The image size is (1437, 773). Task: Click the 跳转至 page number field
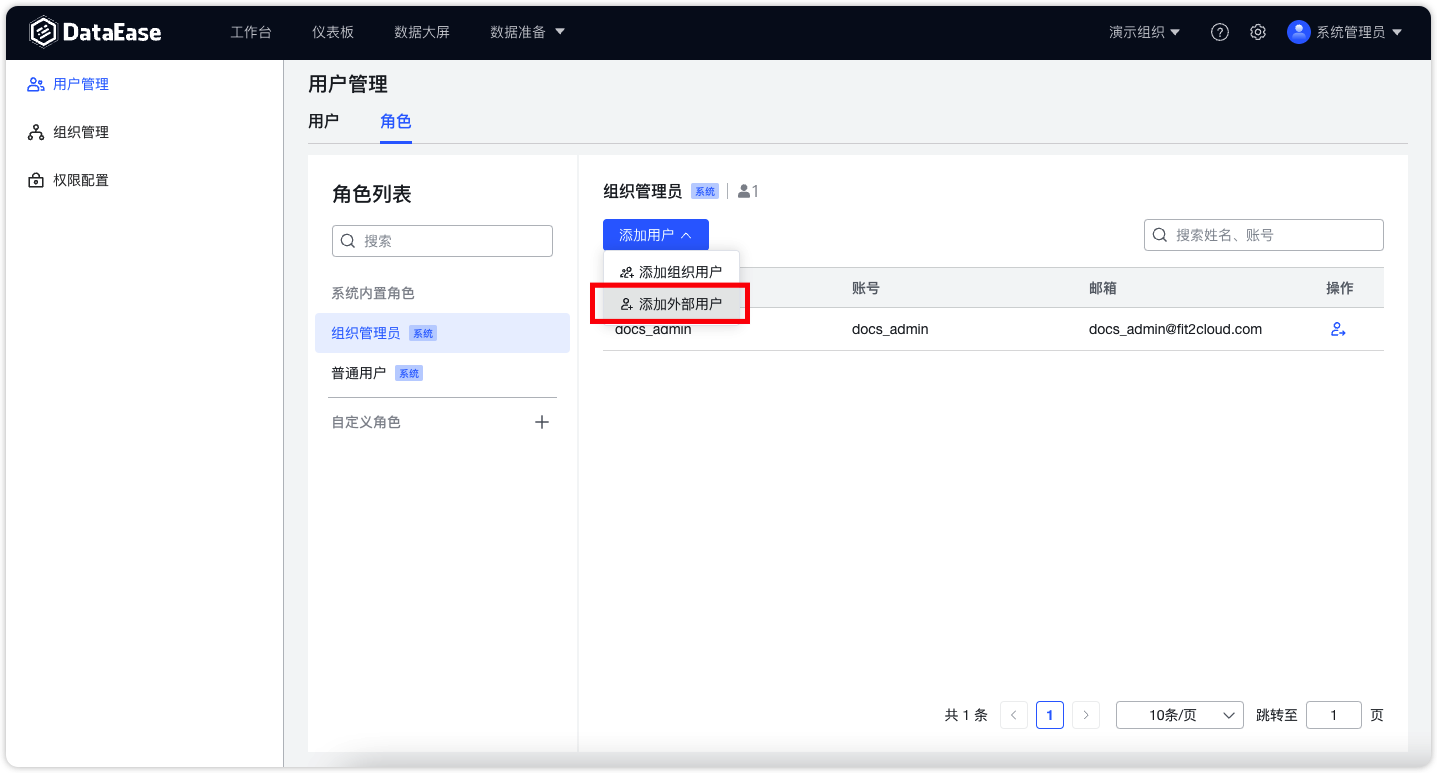point(1334,715)
